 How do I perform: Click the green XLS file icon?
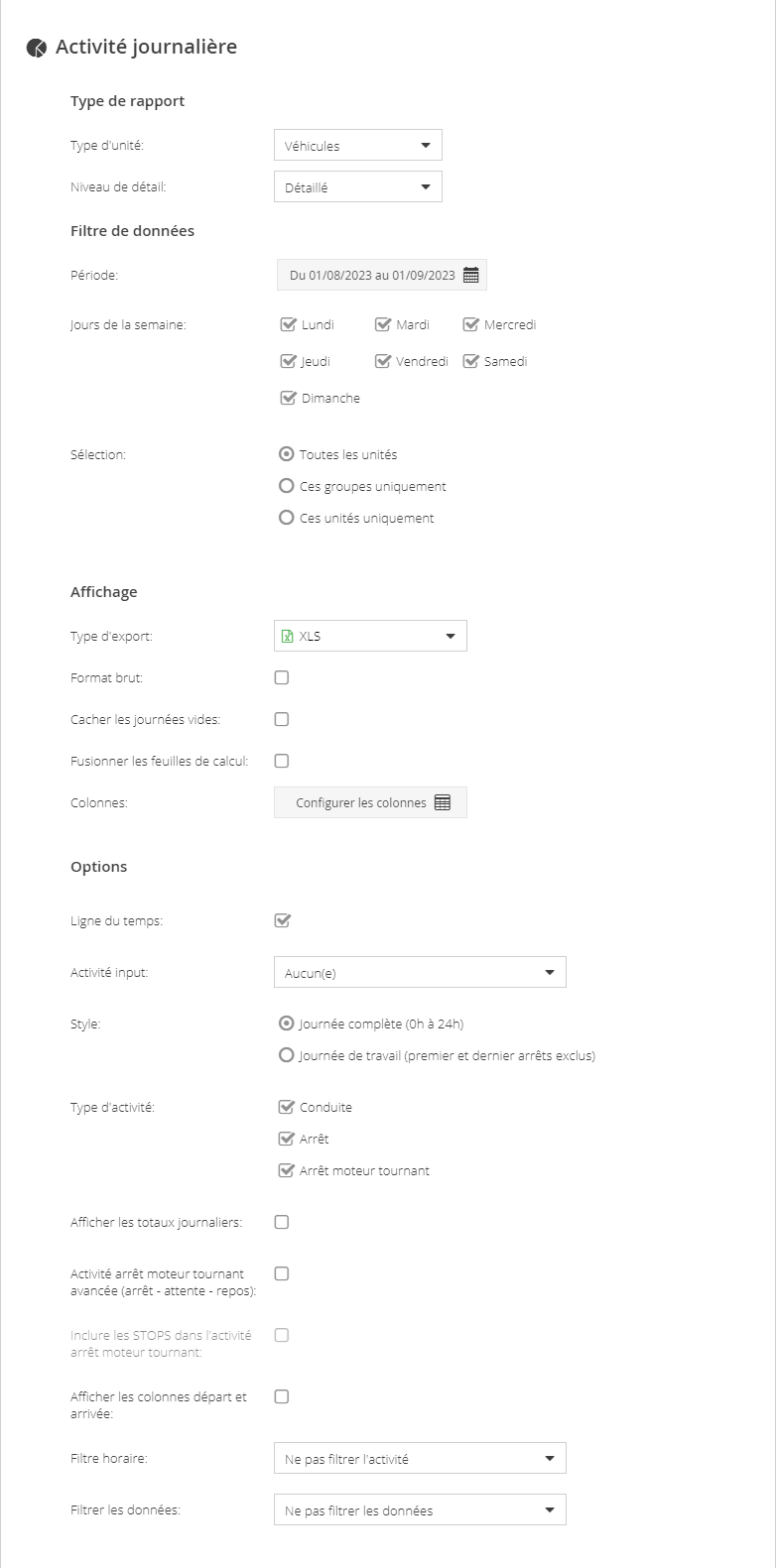coord(288,636)
